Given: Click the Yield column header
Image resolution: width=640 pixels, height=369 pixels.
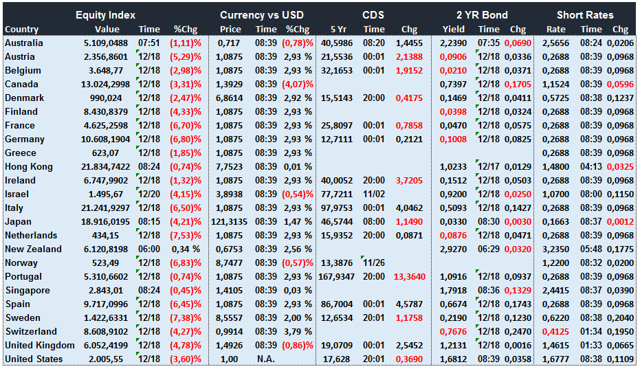Looking at the screenshot, I should click(453, 29).
